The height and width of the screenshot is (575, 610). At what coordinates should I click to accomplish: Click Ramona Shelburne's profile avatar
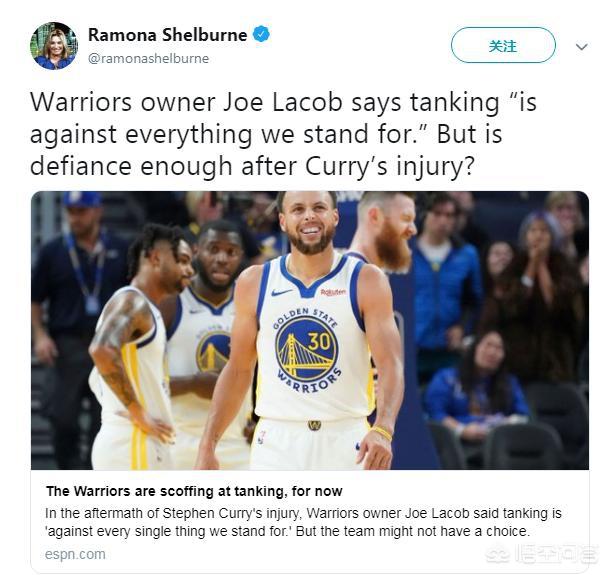(x=54, y=46)
